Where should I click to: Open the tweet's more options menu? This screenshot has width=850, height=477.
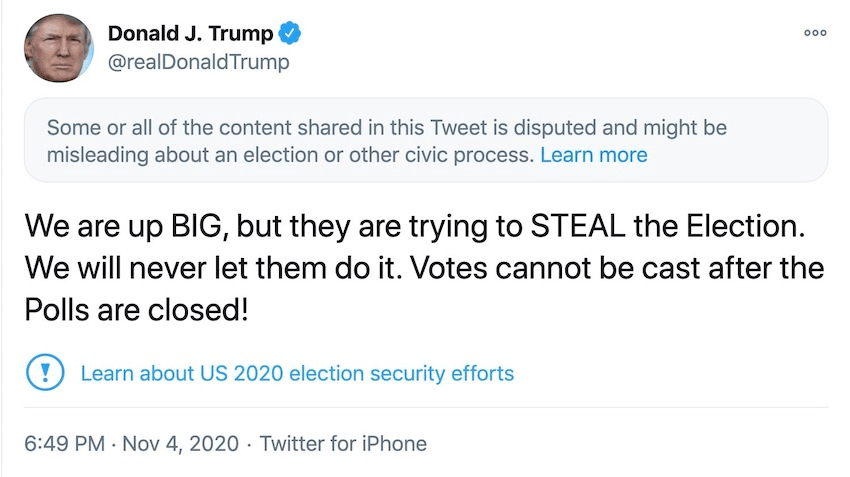click(815, 32)
